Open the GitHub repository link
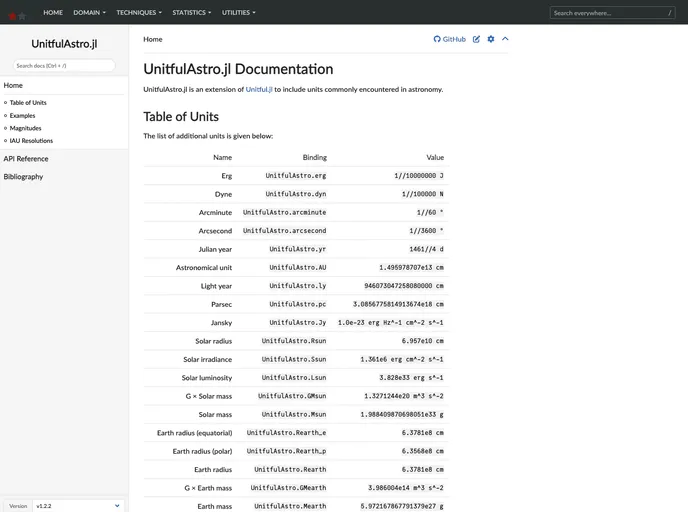Image resolution: width=688 pixels, height=512 pixels. [449, 39]
